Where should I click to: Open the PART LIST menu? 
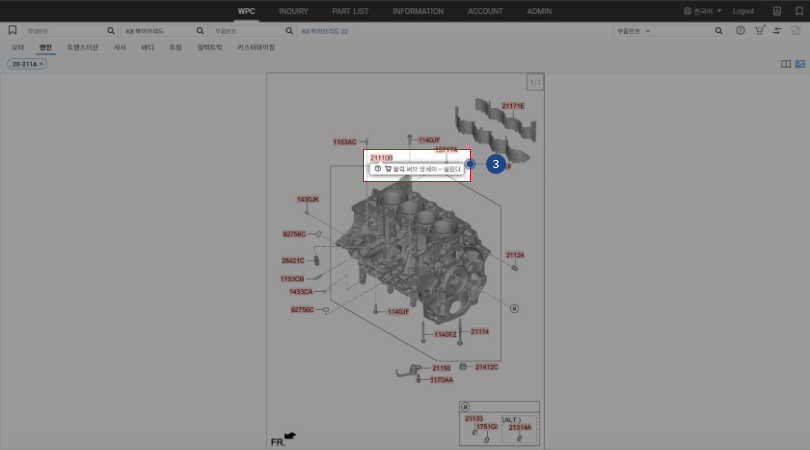(350, 11)
